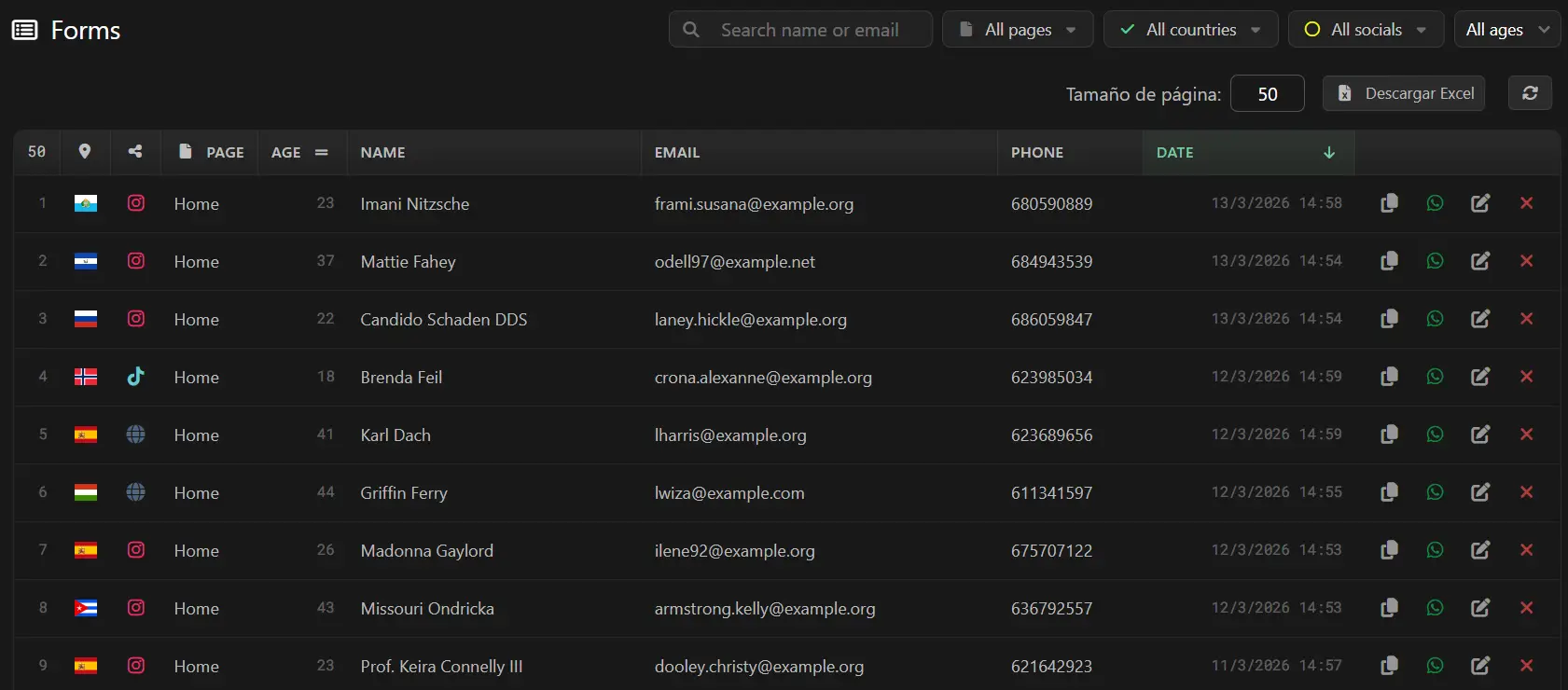Image resolution: width=1568 pixels, height=690 pixels.
Task: Click the Instagram icon for Madonna Gaylord
Action: tap(136, 550)
